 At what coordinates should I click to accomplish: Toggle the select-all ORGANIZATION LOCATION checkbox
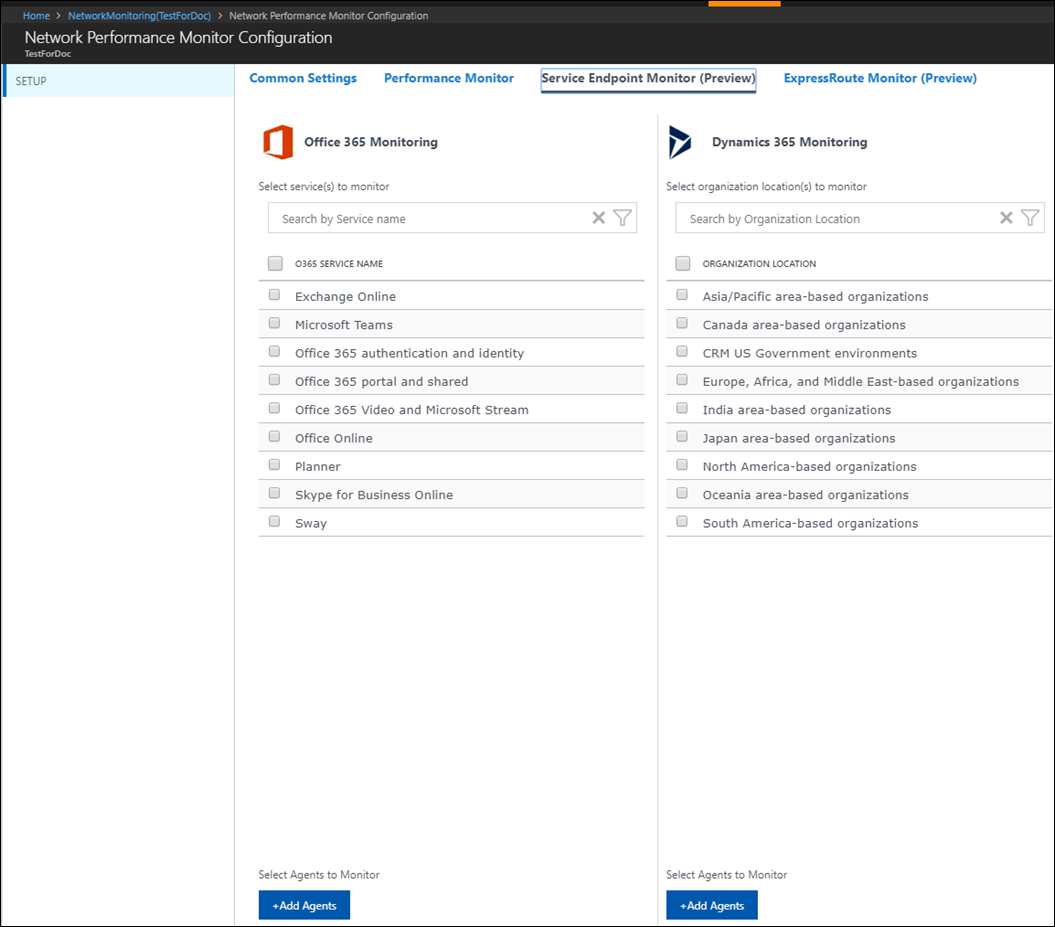(682, 263)
